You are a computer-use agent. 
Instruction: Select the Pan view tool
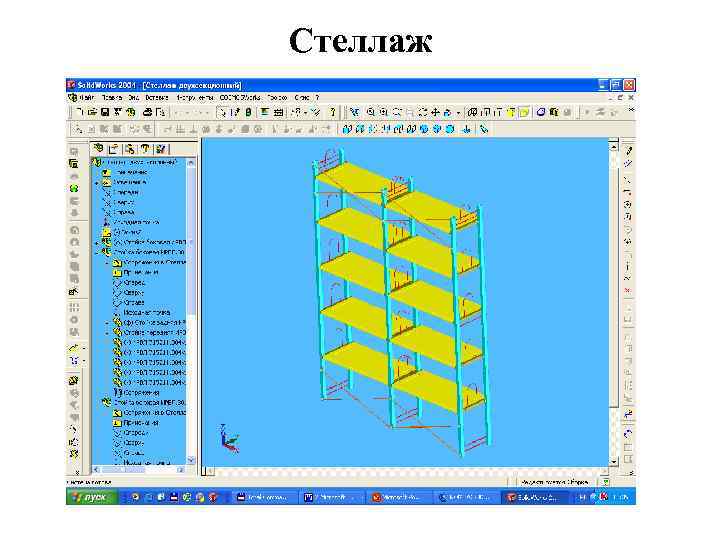tap(435, 112)
